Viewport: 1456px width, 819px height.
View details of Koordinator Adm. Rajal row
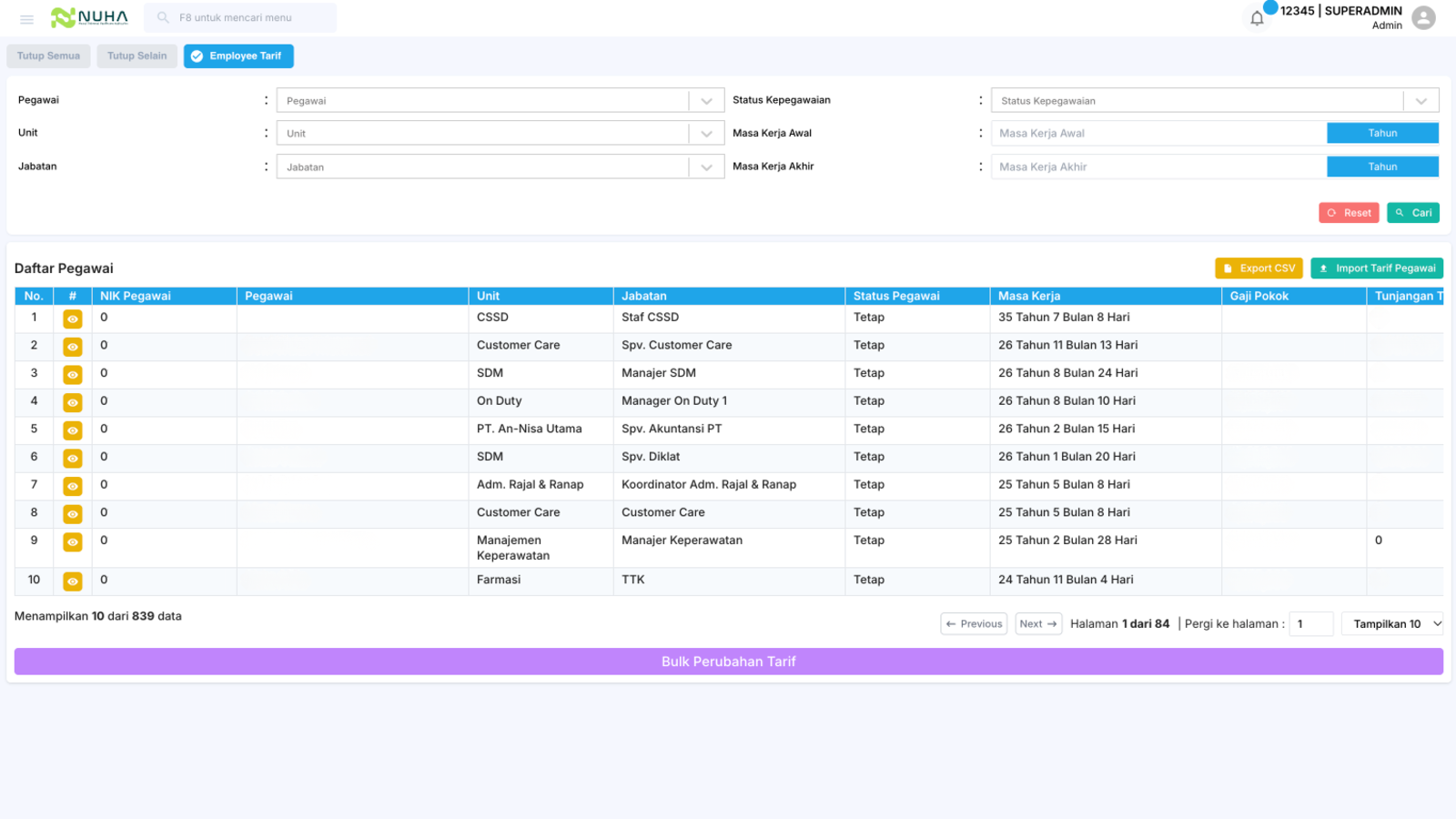[x=73, y=486]
